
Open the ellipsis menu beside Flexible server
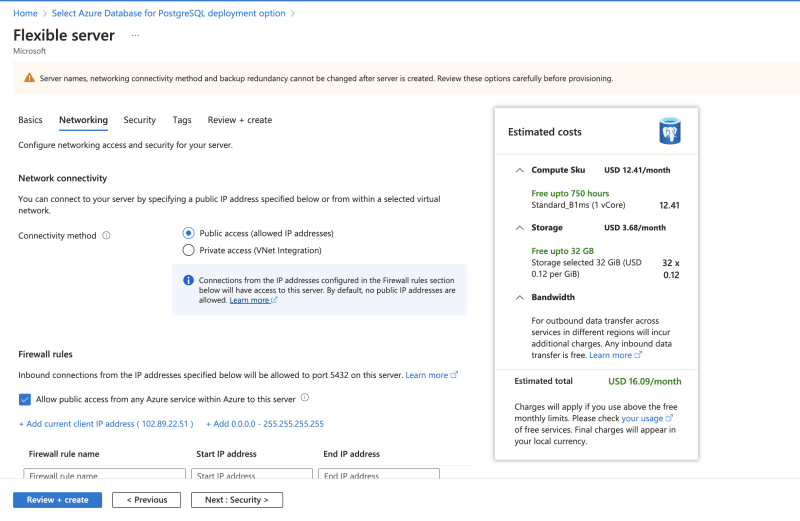coord(135,35)
